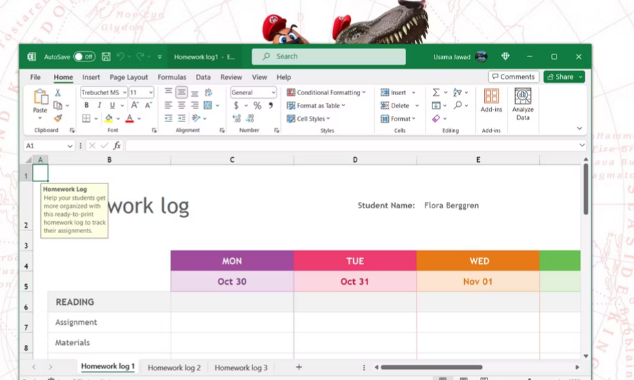Click the Comments button
The width and height of the screenshot is (634, 380).
514,77
